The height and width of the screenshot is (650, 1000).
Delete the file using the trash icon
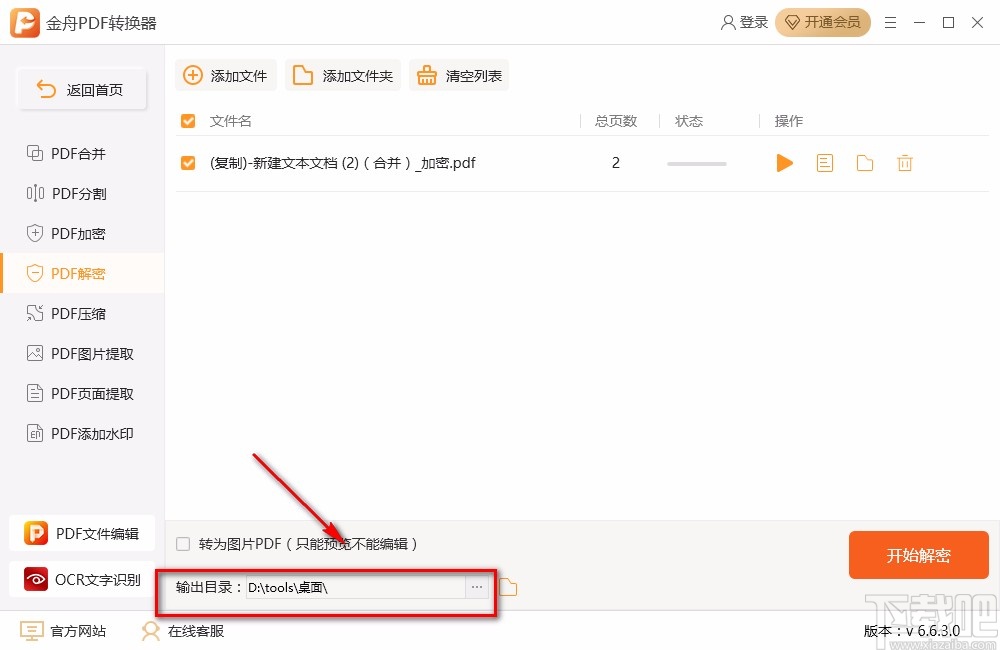point(905,162)
